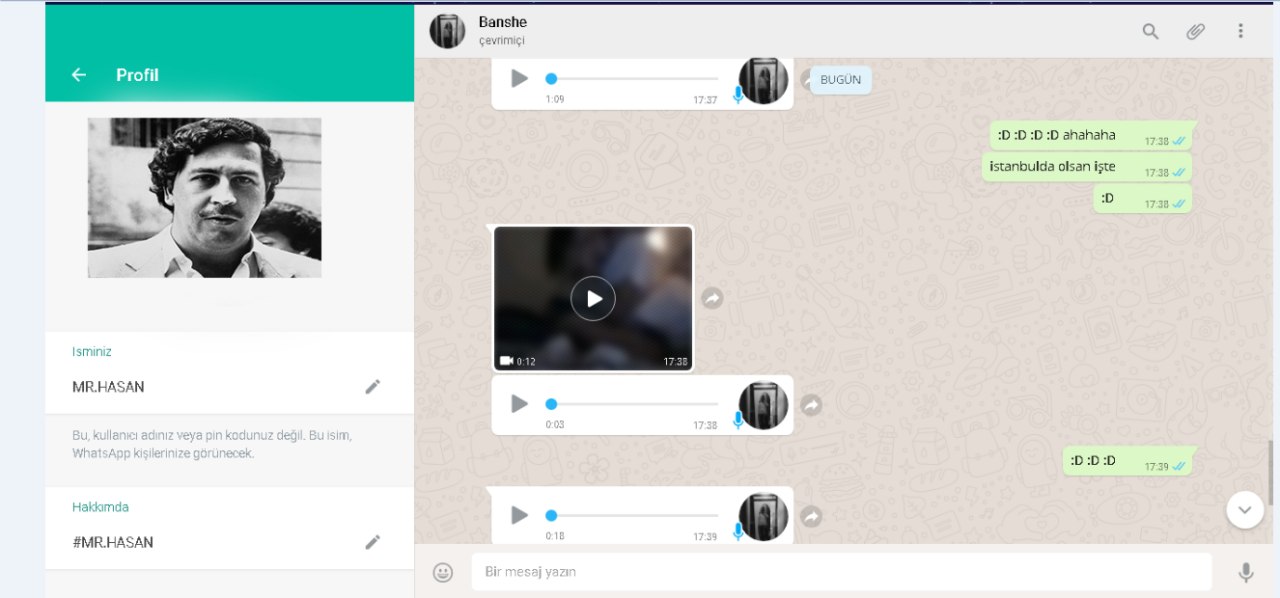Open the three-dot chat menu

1241,31
